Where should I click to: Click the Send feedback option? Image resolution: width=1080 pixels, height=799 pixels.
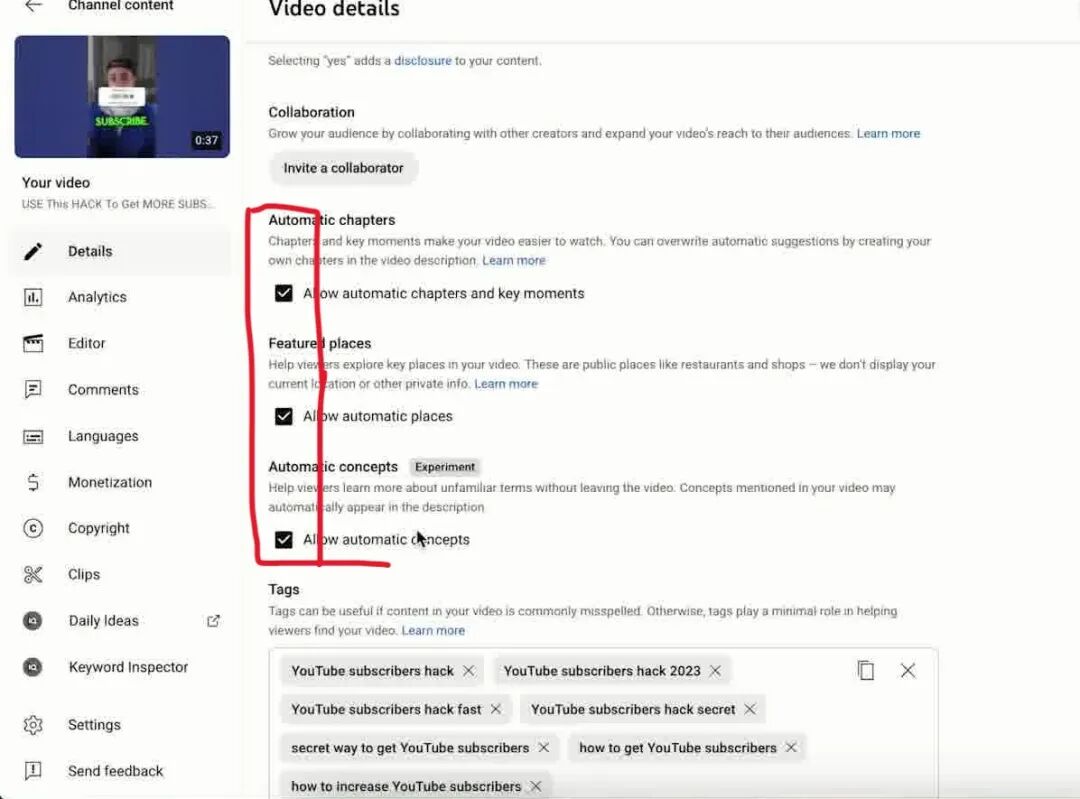tap(114, 770)
